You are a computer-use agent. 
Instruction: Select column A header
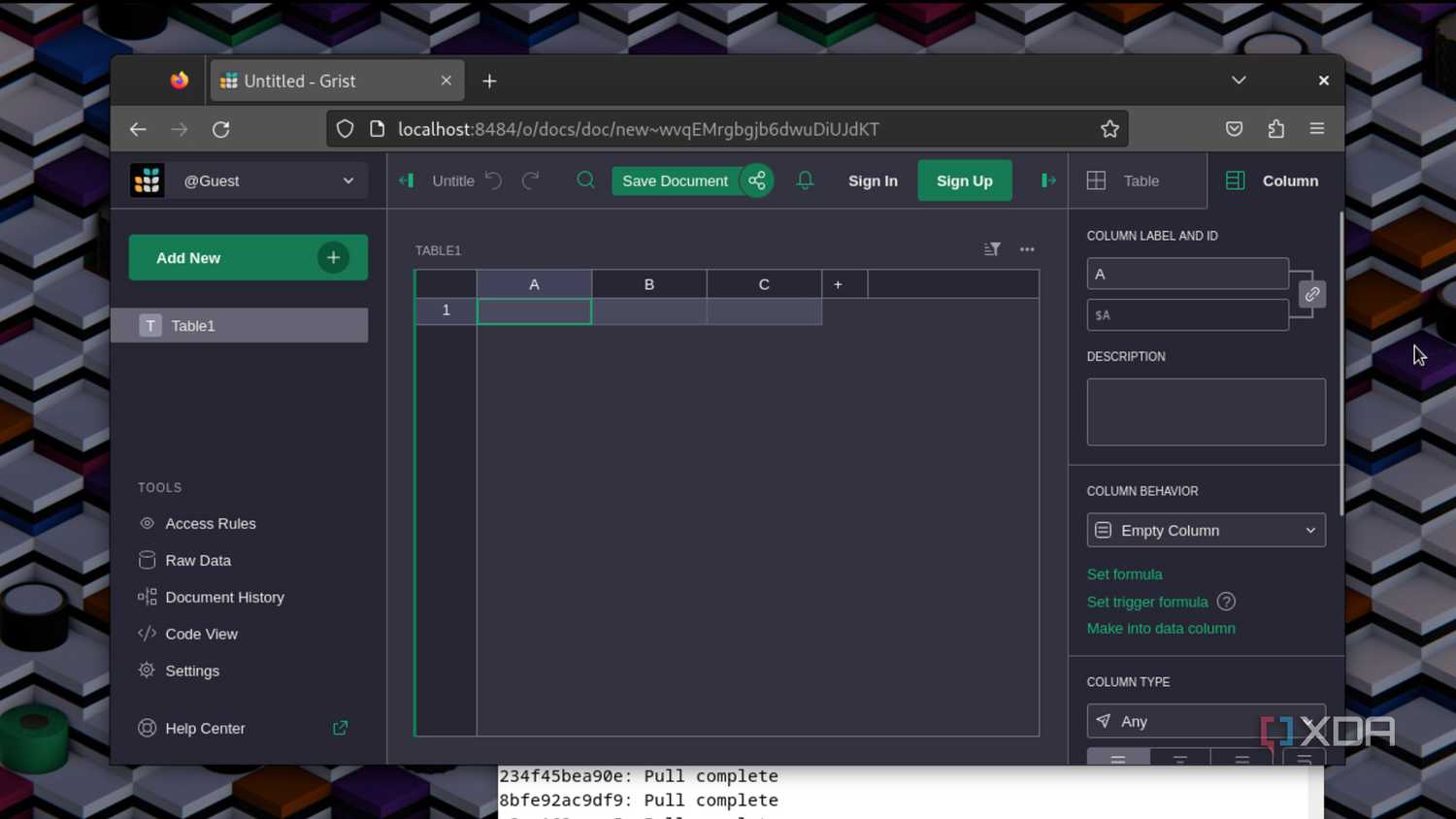click(534, 284)
